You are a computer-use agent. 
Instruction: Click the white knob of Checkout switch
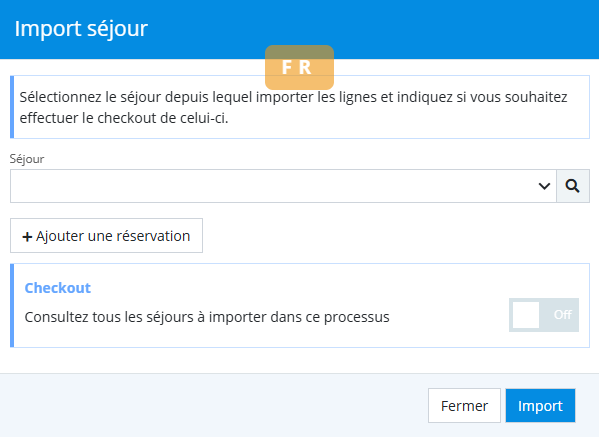pos(526,315)
